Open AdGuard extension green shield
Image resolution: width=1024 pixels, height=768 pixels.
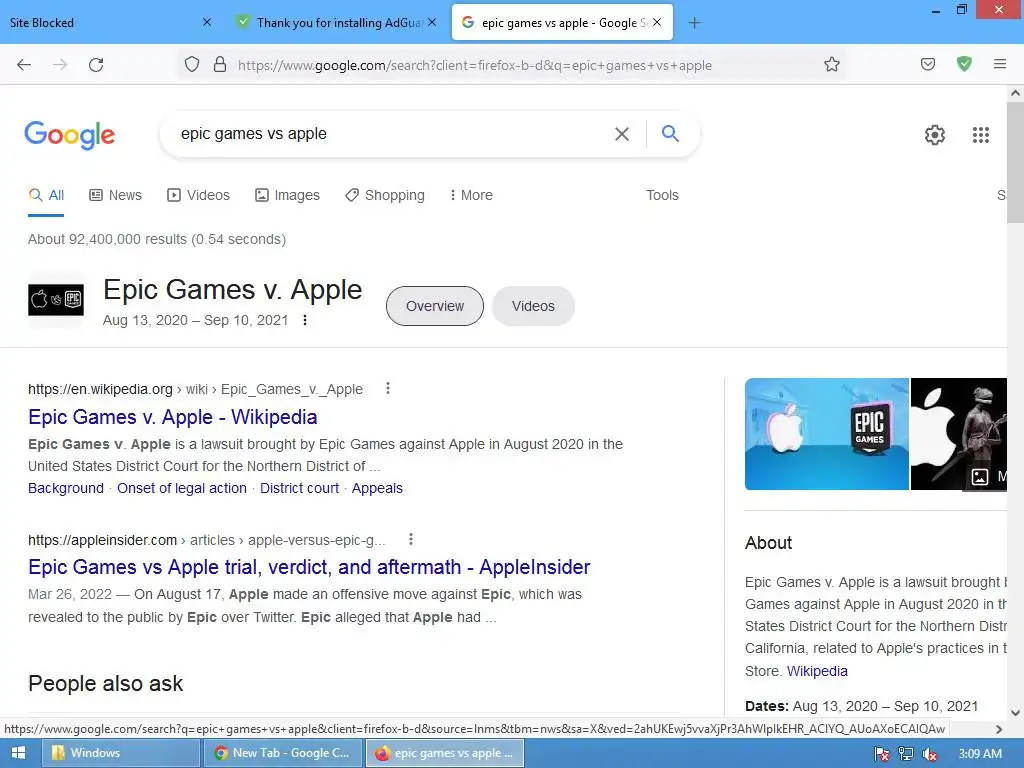click(x=964, y=64)
